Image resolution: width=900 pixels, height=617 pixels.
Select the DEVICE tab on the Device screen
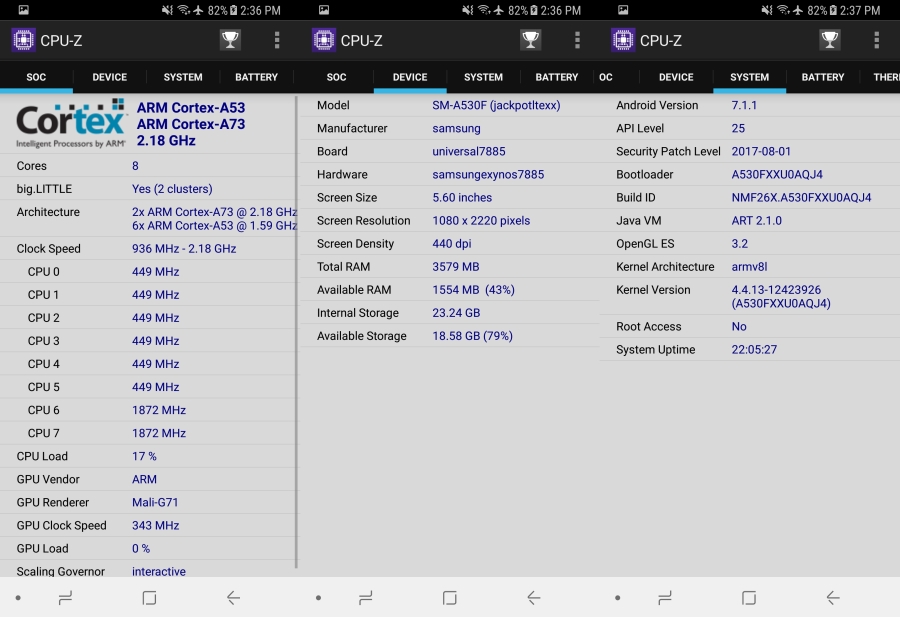[410, 77]
